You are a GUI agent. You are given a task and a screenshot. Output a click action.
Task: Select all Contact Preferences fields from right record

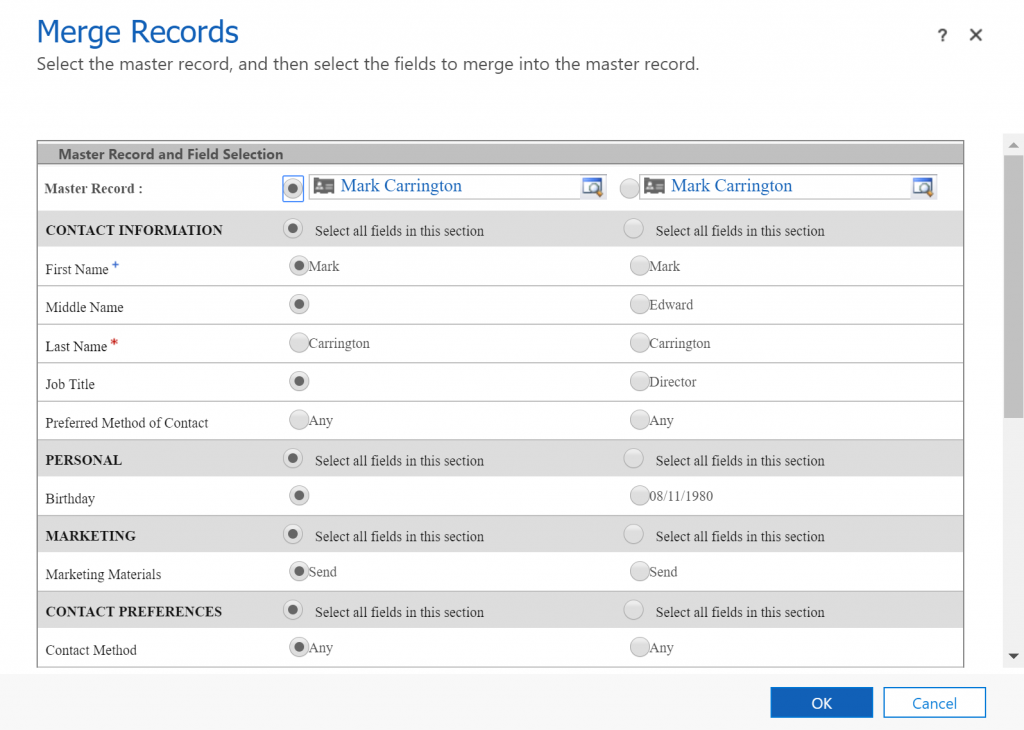tap(633, 610)
